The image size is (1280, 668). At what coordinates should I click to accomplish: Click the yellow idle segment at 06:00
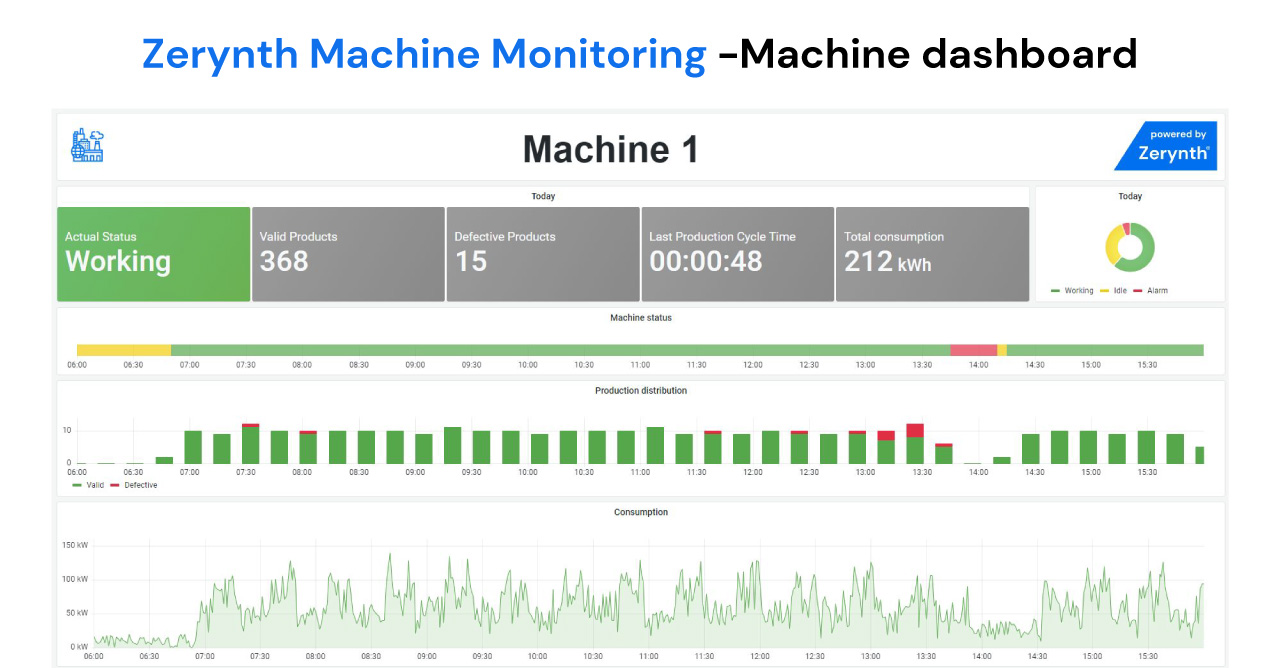click(x=123, y=350)
